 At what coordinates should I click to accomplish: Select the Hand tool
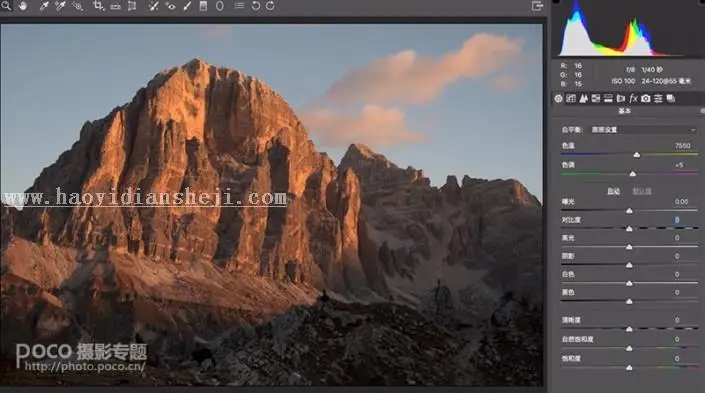coord(23,6)
